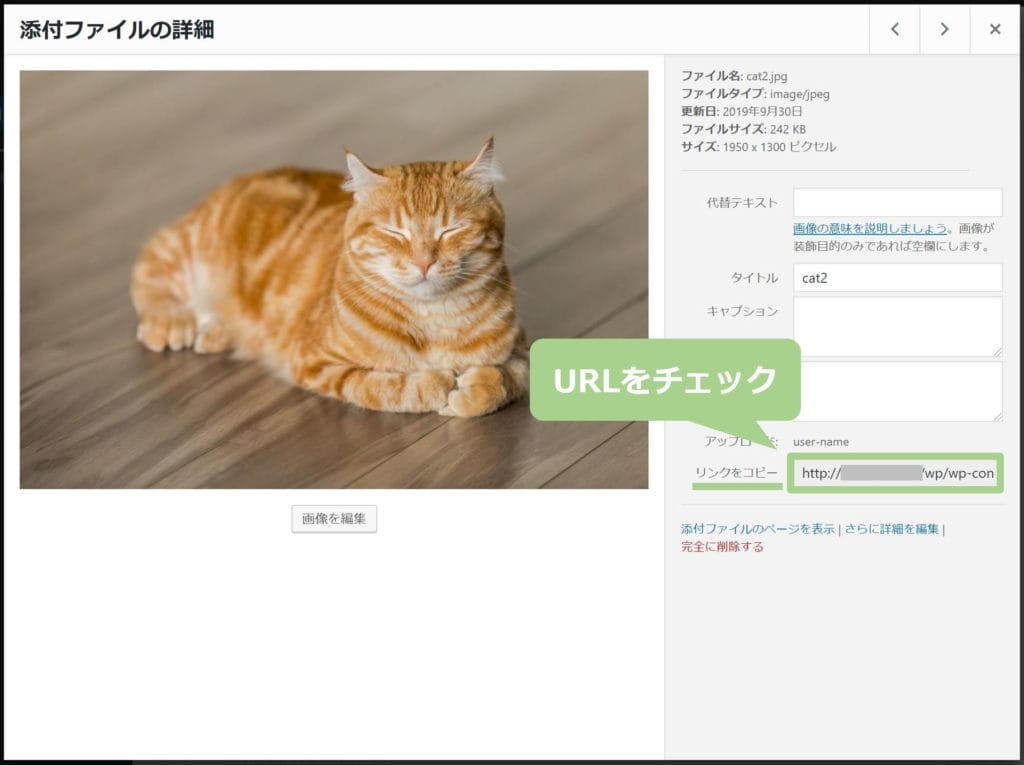Screen dimensions: 1024x765
Task: Click the cat image preview
Action: 334,279
